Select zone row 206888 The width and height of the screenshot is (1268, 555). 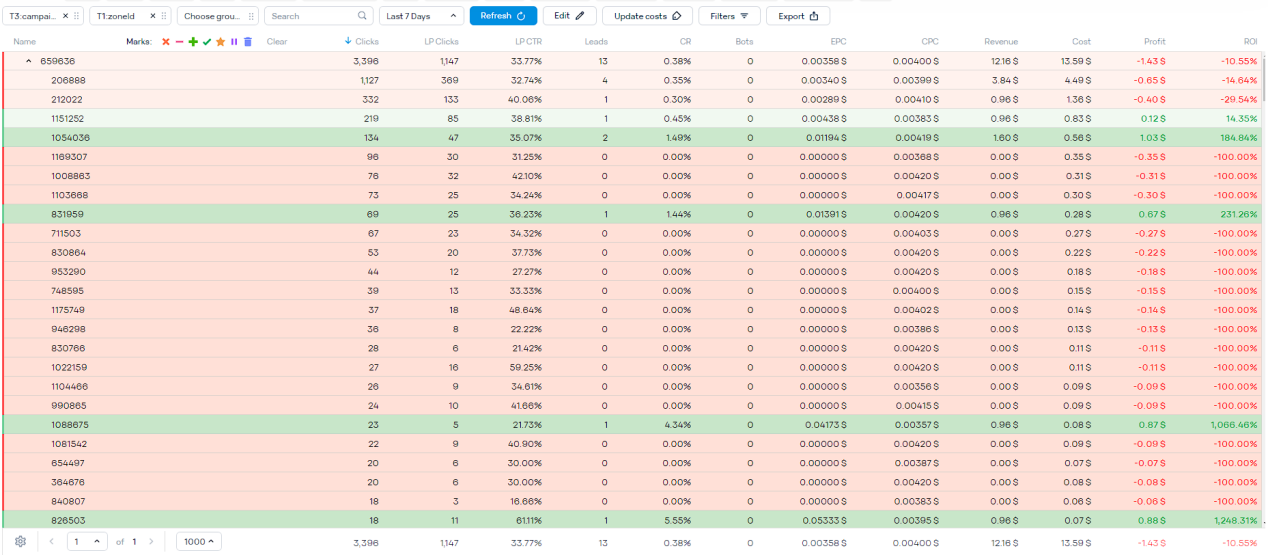point(632,80)
